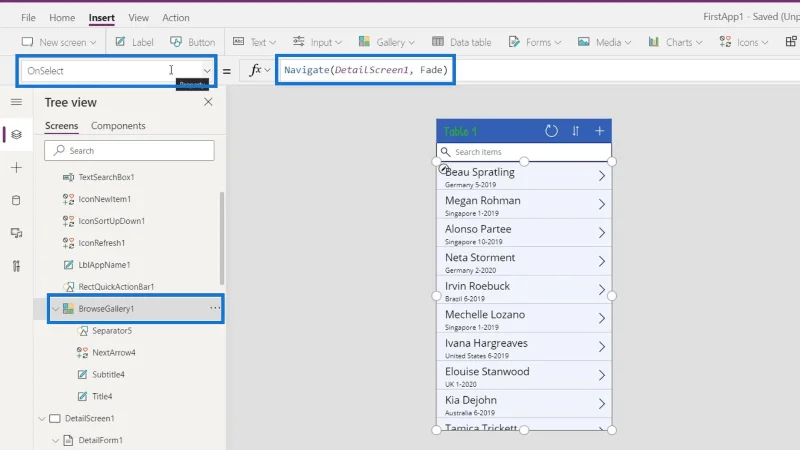Select Separator5 in the tree
Viewport: 800px width, 450px height.
[x=112, y=331]
